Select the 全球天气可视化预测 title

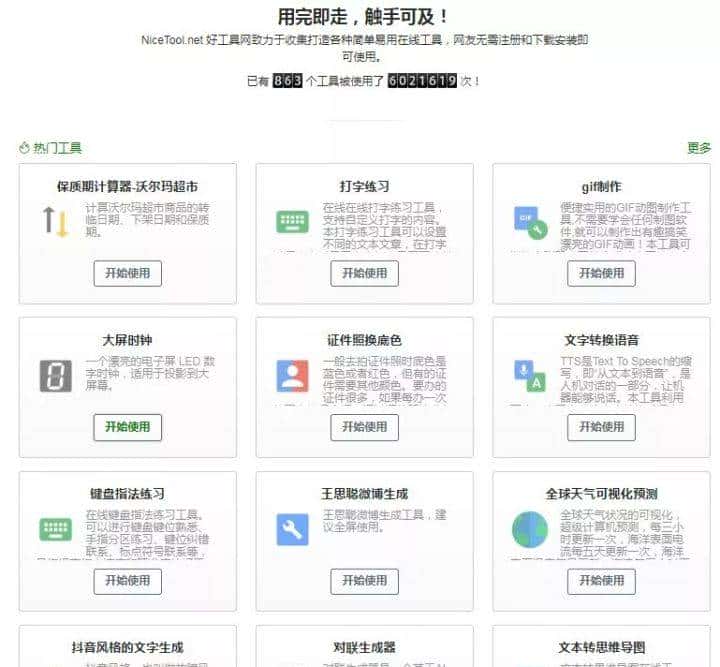[602, 494]
